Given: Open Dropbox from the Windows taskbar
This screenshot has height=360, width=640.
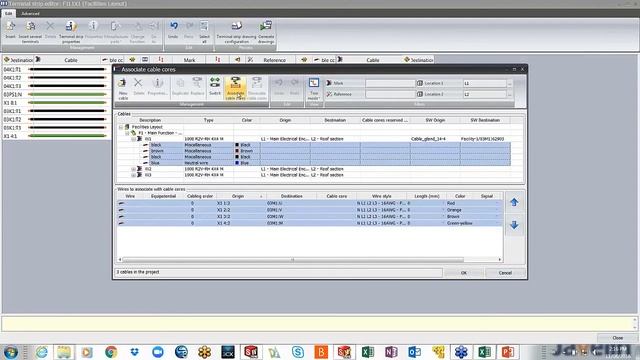Looking at the screenshot, I should pos(134,351).
